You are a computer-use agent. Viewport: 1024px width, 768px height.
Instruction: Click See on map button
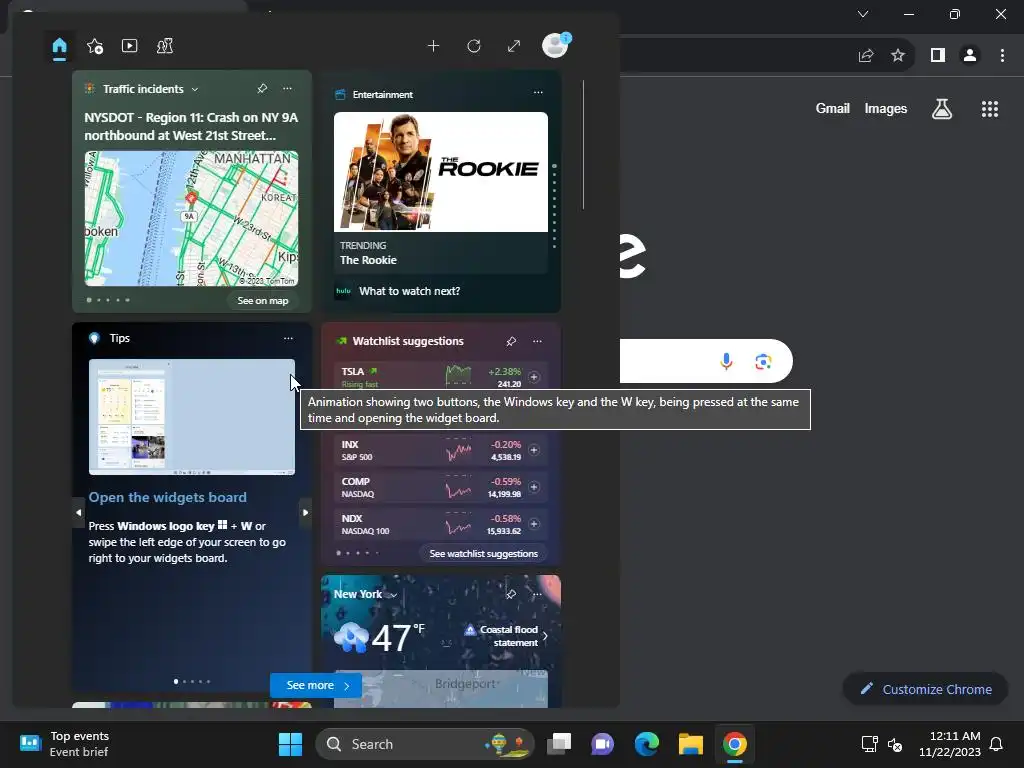coord(263,300)
